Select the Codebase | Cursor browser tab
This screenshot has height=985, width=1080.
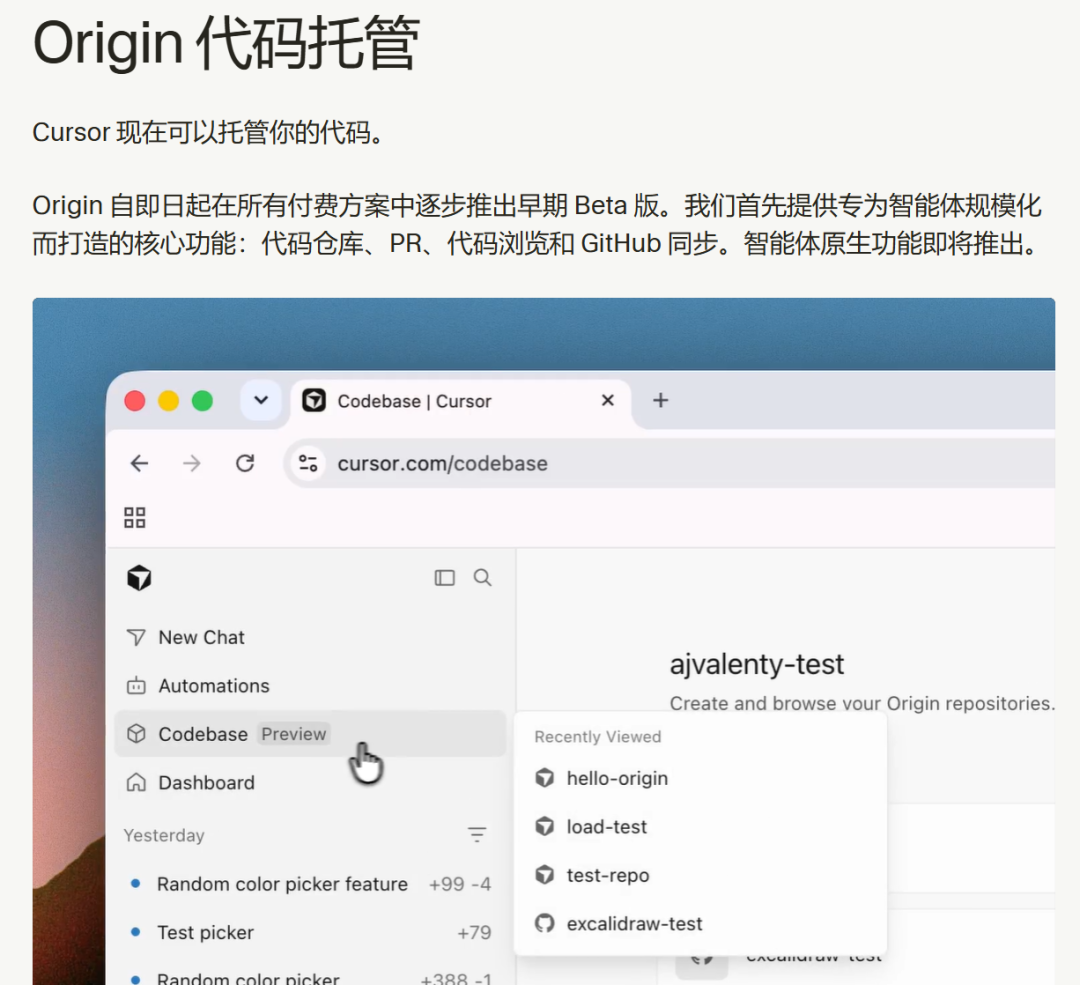pyautogui.click(x=460, y=402)
